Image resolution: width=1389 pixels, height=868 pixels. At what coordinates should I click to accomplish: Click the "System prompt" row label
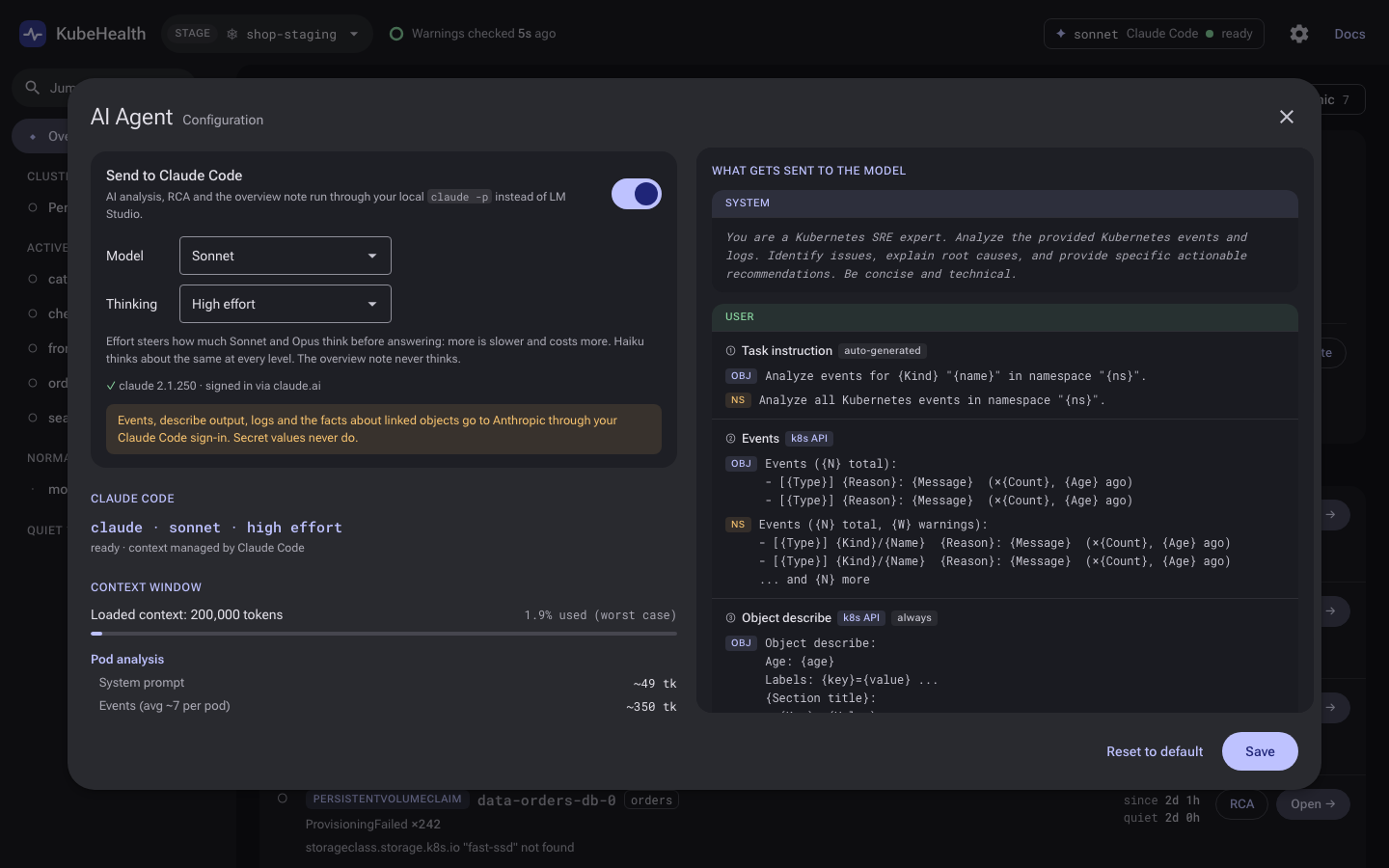[x=142, y=683]
